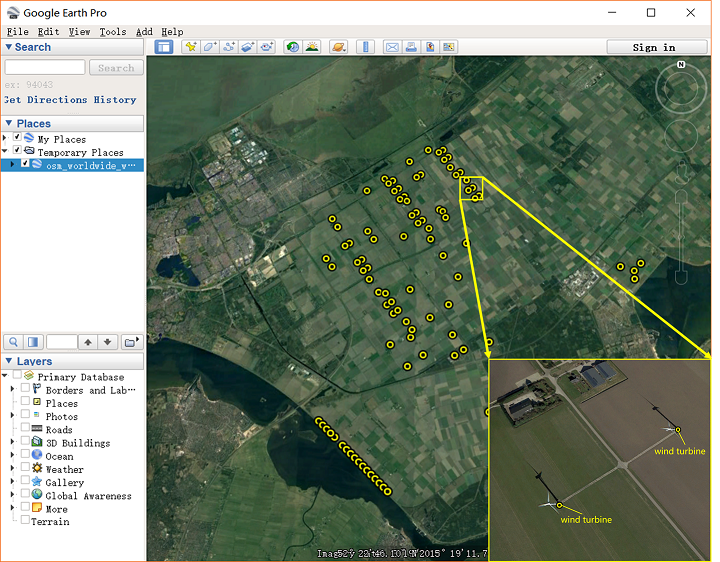Select the Ocean layer row
720x562 pixels.
[59, 456]
